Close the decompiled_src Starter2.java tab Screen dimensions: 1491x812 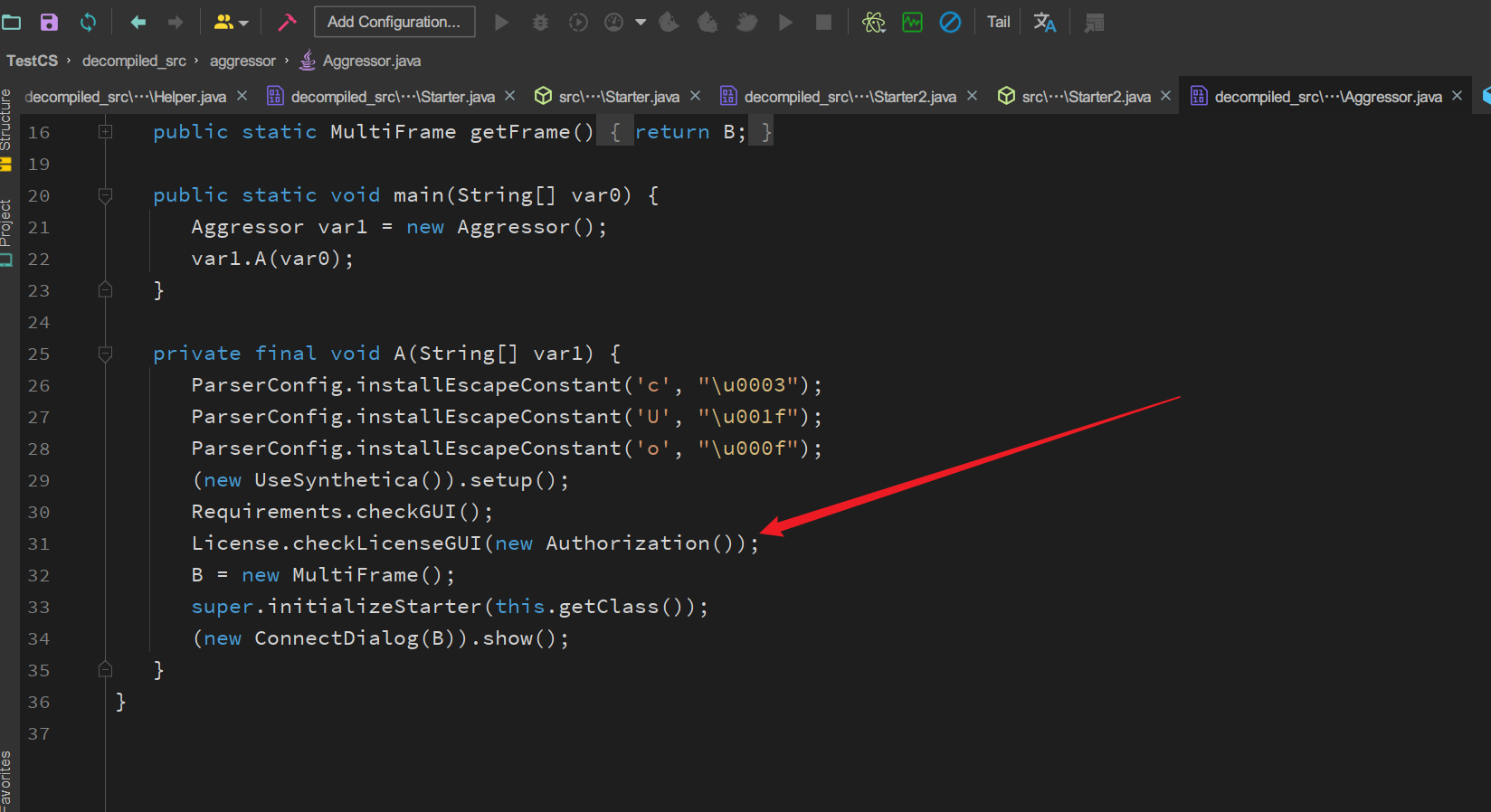[x=972, y=96]
